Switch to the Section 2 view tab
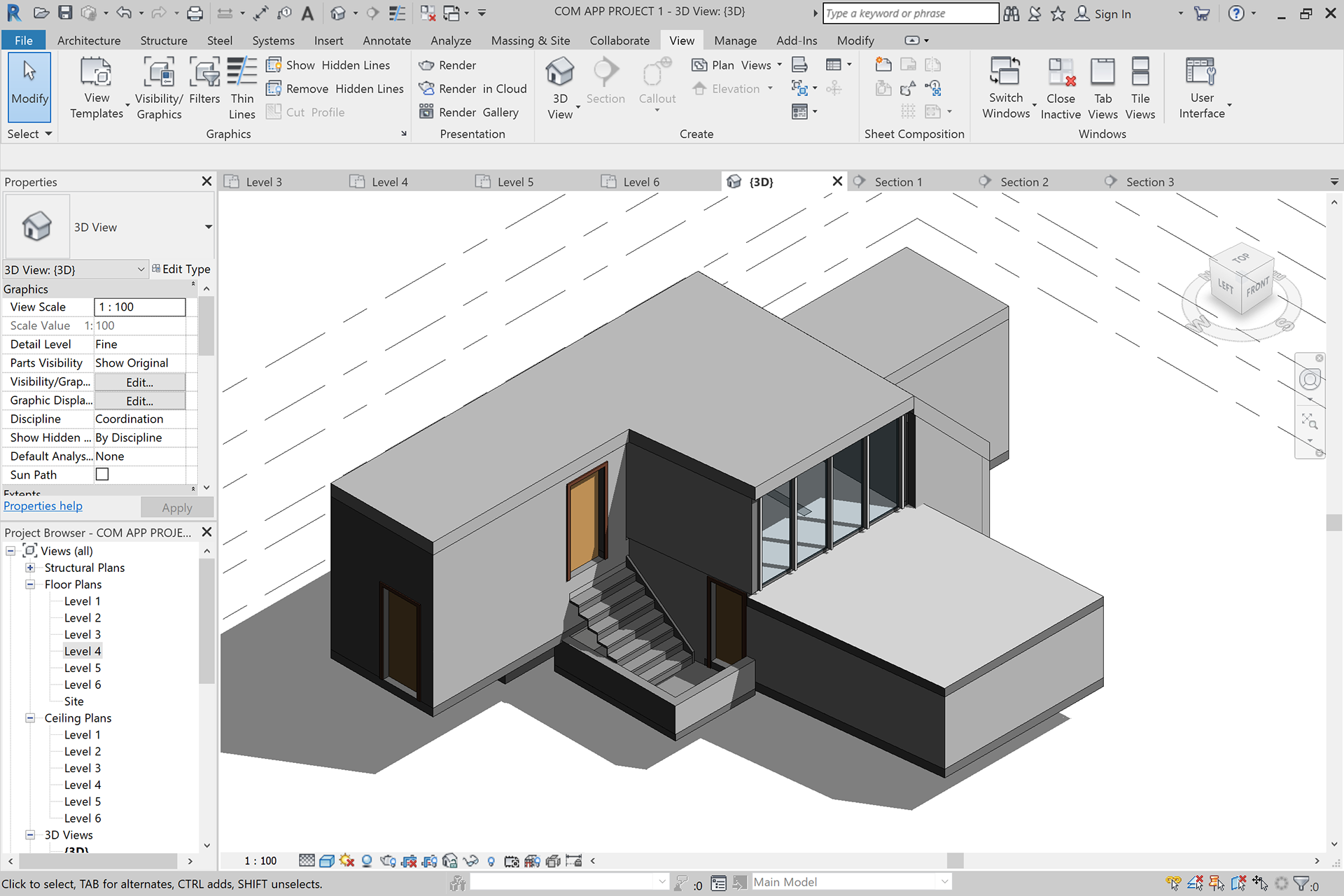Image resolution: width=1344 pixels, height=896 pixels. pos(1024,182)
